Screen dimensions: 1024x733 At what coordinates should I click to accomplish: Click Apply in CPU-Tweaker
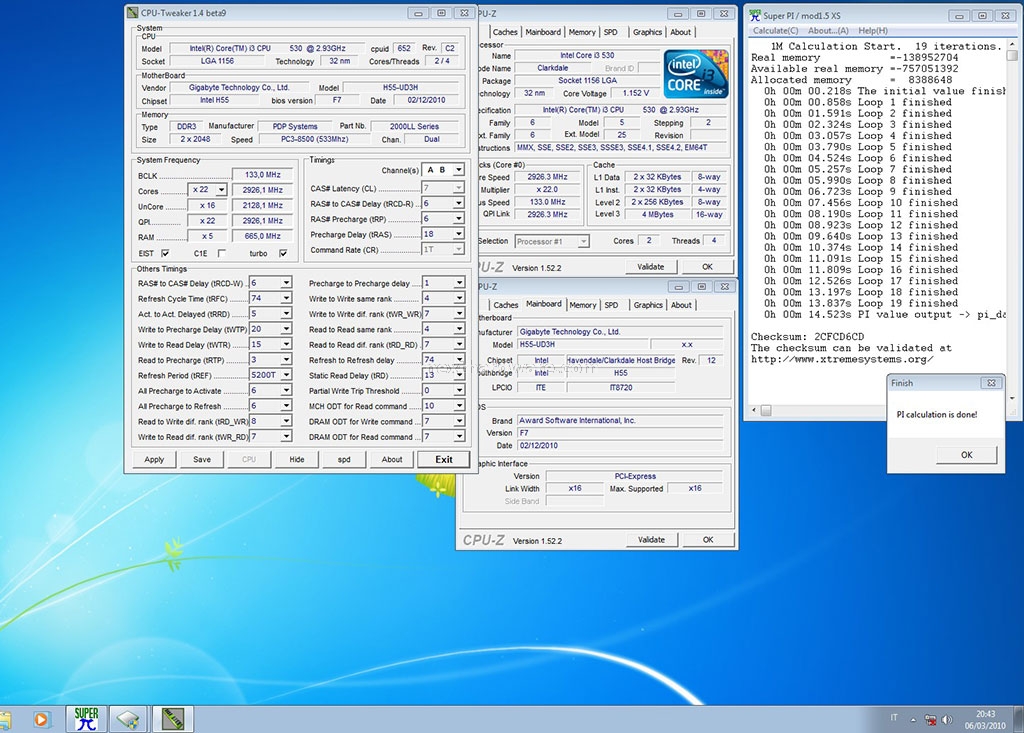point(154,459)
